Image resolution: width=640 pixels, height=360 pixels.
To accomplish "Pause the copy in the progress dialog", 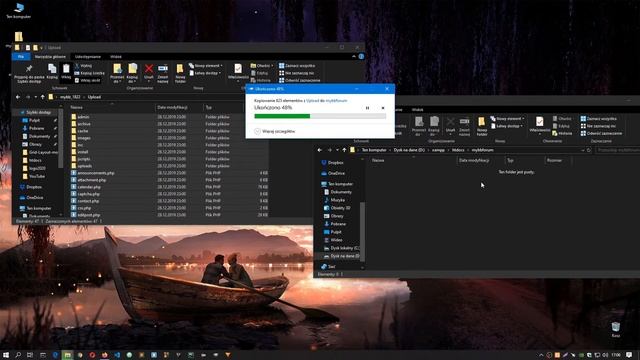I will (367, 108).
